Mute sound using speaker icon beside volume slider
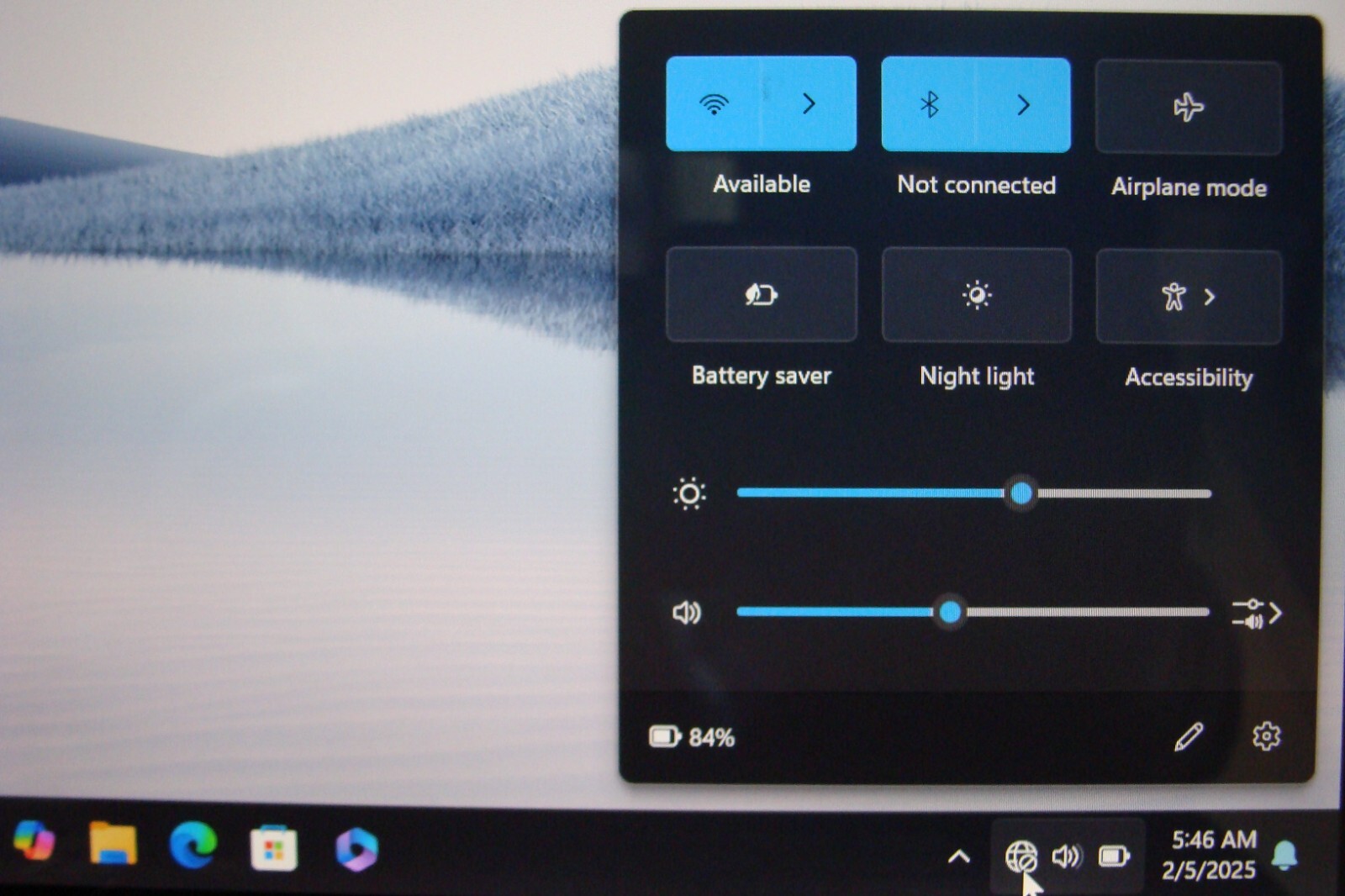 point(687,613)
